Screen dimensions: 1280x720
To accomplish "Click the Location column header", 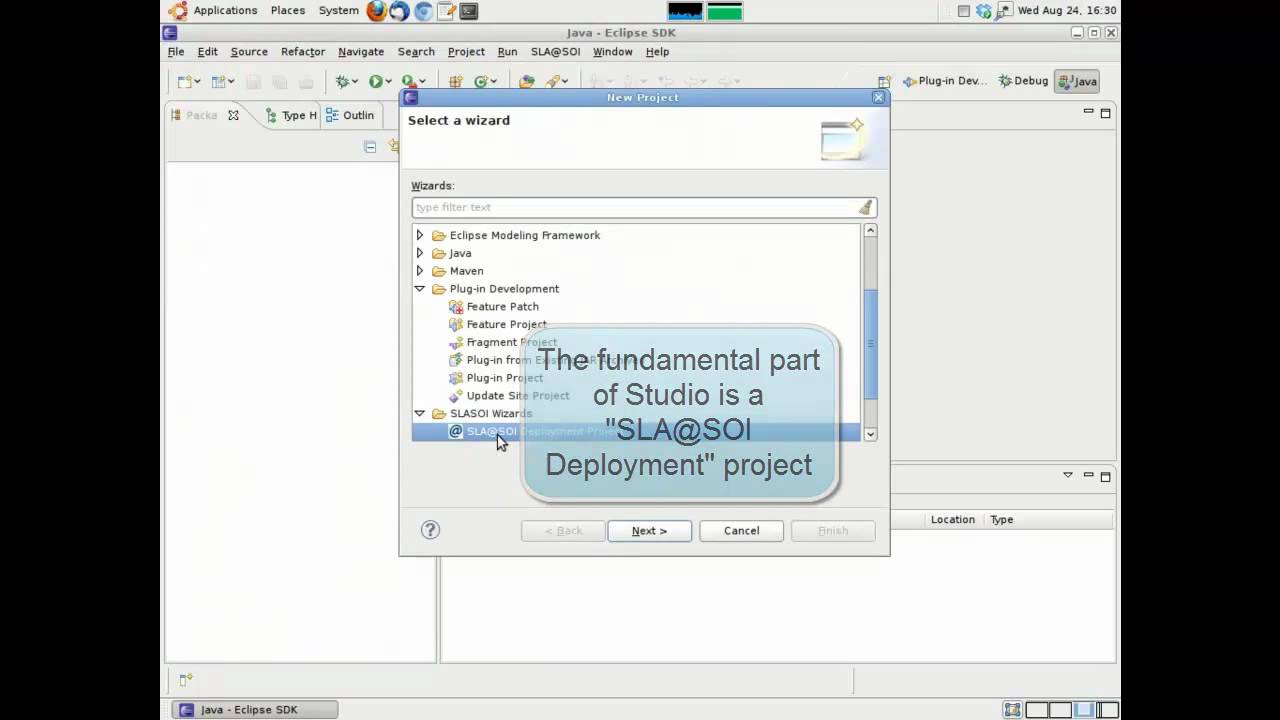I will point(952,519).
